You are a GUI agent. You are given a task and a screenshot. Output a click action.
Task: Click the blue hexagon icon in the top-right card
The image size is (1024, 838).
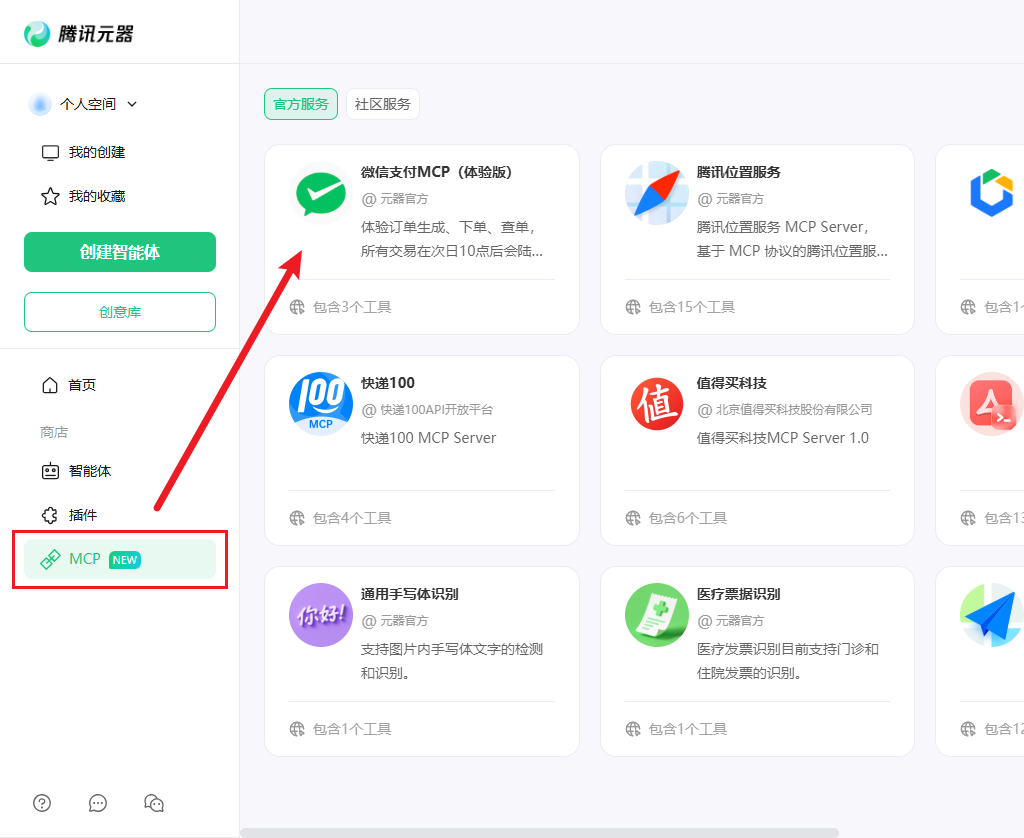991,193
